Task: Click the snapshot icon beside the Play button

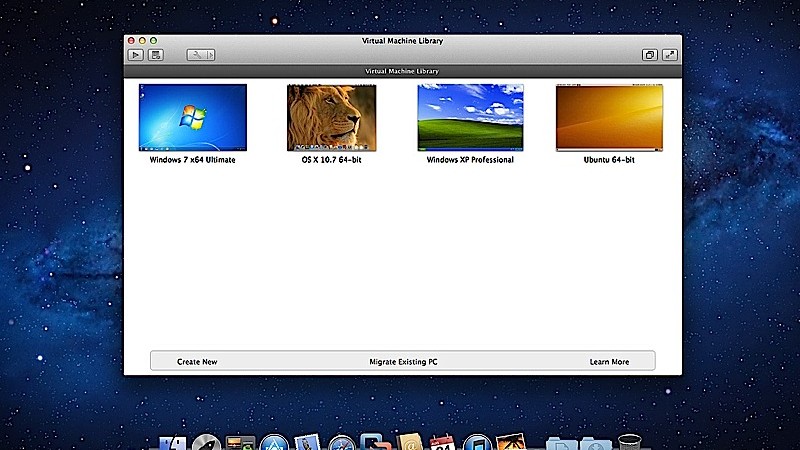Action: coord(156,55)
